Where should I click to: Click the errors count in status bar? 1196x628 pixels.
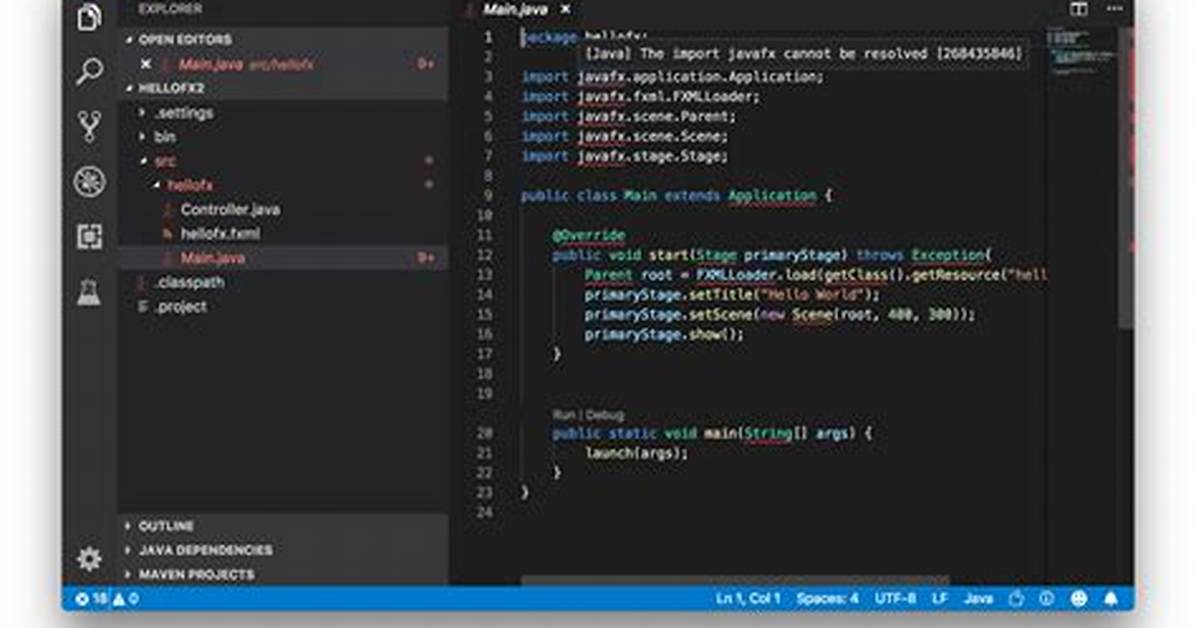tap(92, 599)
